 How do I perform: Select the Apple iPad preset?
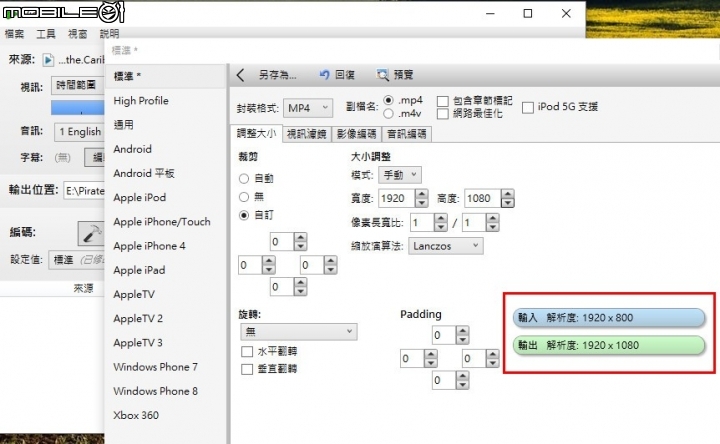tap(165, 270)
